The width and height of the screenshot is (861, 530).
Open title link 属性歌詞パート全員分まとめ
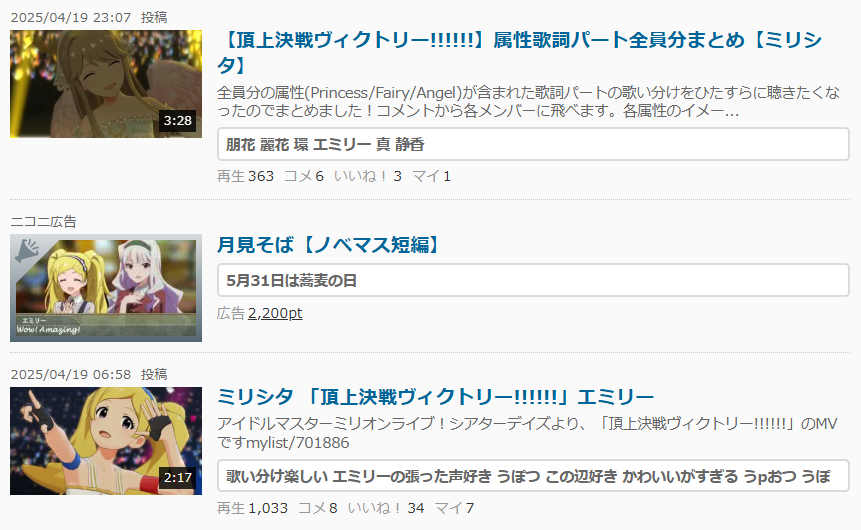pos(519,52)
